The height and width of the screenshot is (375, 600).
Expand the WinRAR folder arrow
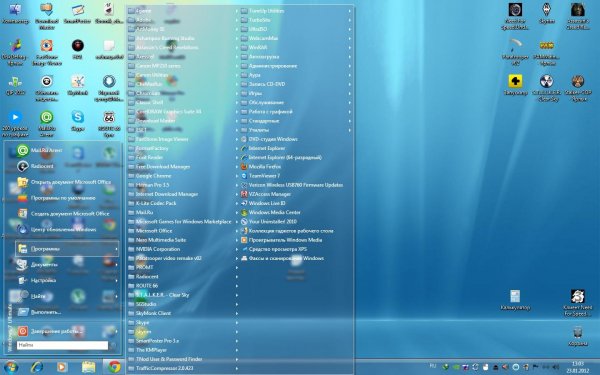[x=349, y=47]
